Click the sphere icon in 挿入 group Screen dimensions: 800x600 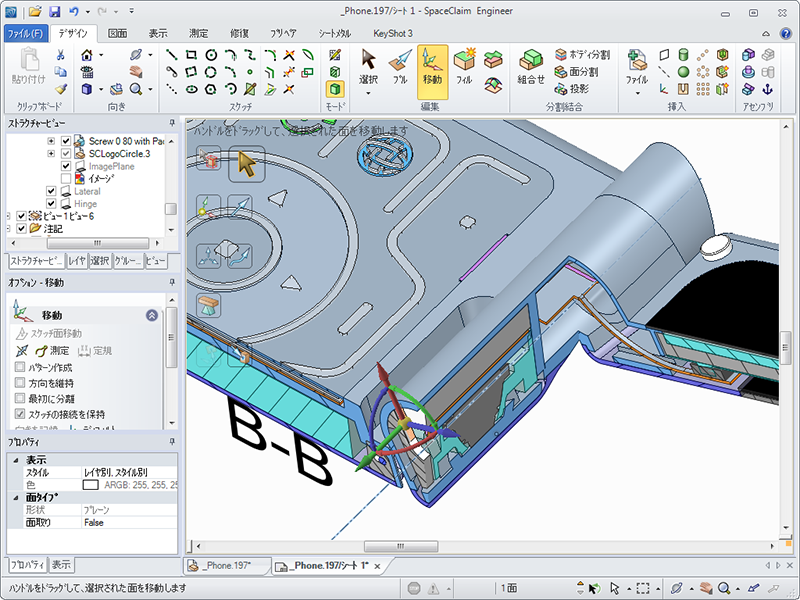click(682, 71)
